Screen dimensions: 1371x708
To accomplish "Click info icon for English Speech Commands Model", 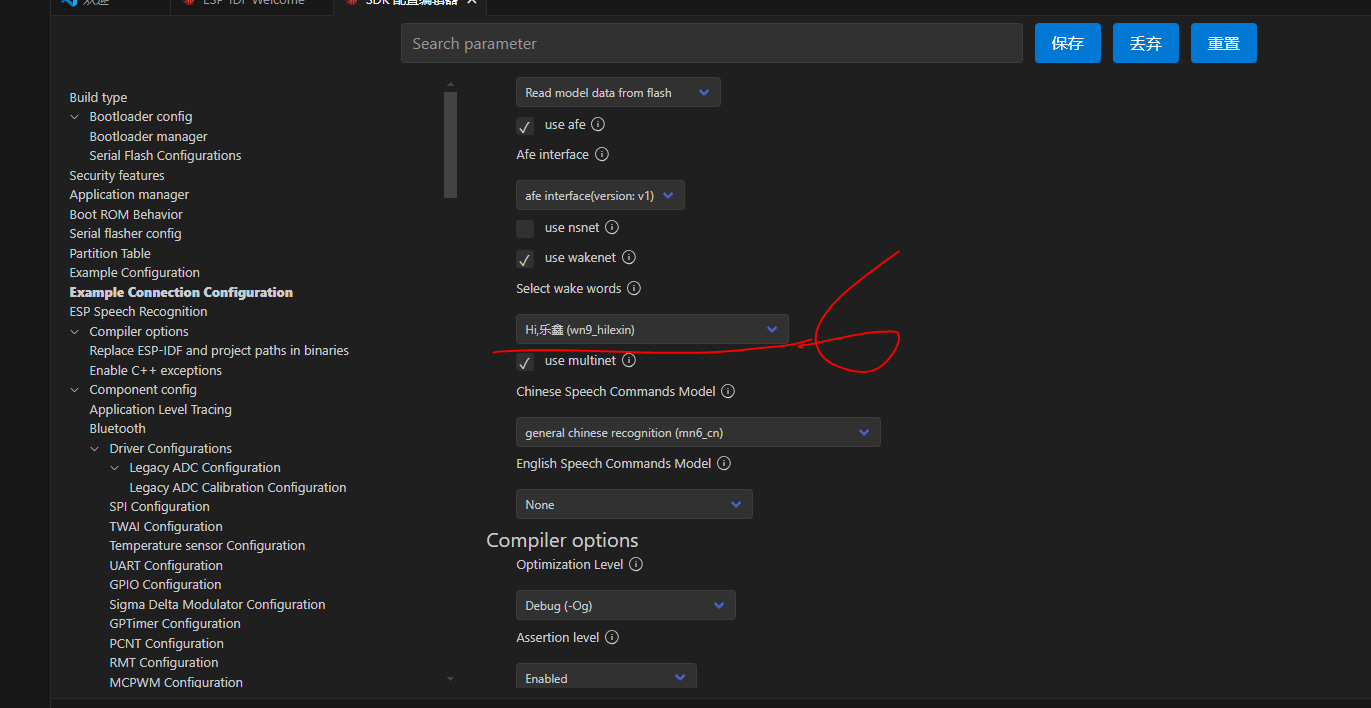I will click(724, 464).
